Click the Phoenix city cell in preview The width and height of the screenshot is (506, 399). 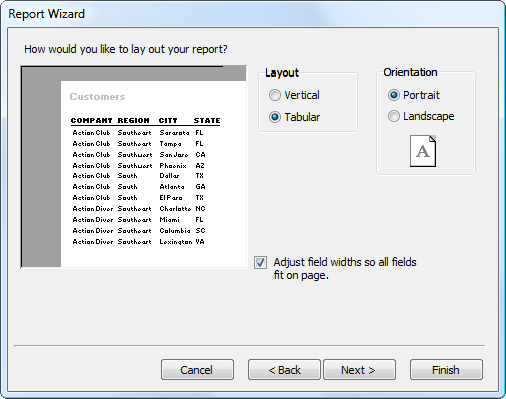pyautogui.click(x=173, y=166)
